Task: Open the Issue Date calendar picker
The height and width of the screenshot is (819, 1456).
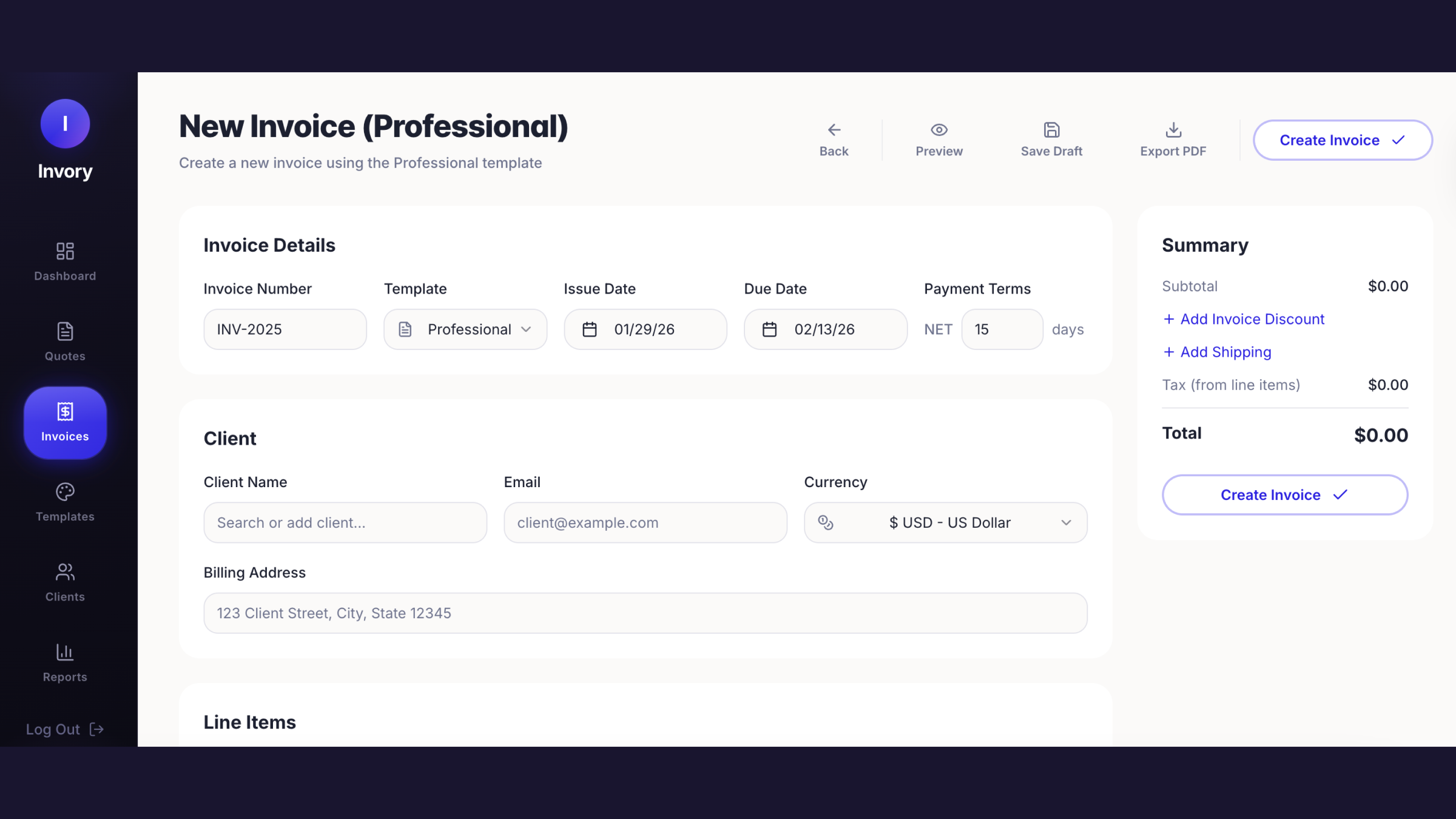Action: (590, 329)
